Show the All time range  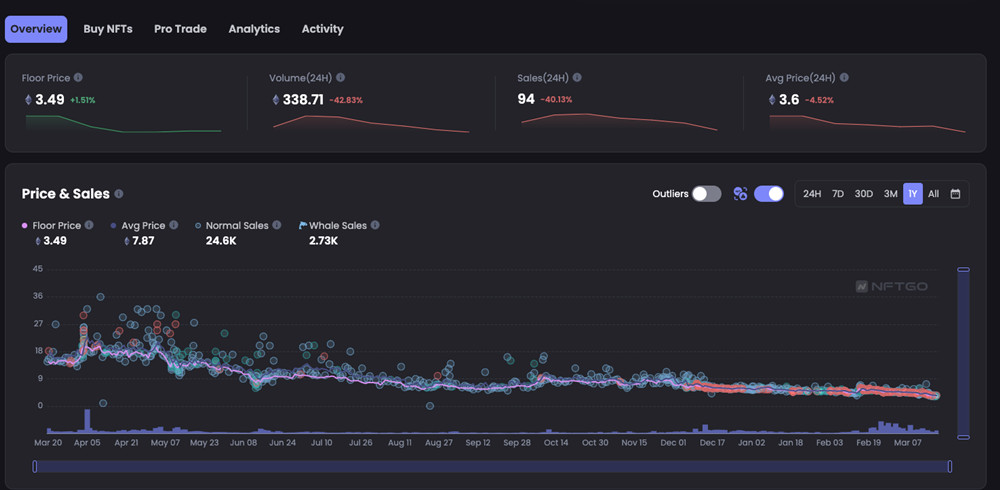point(933,194)
